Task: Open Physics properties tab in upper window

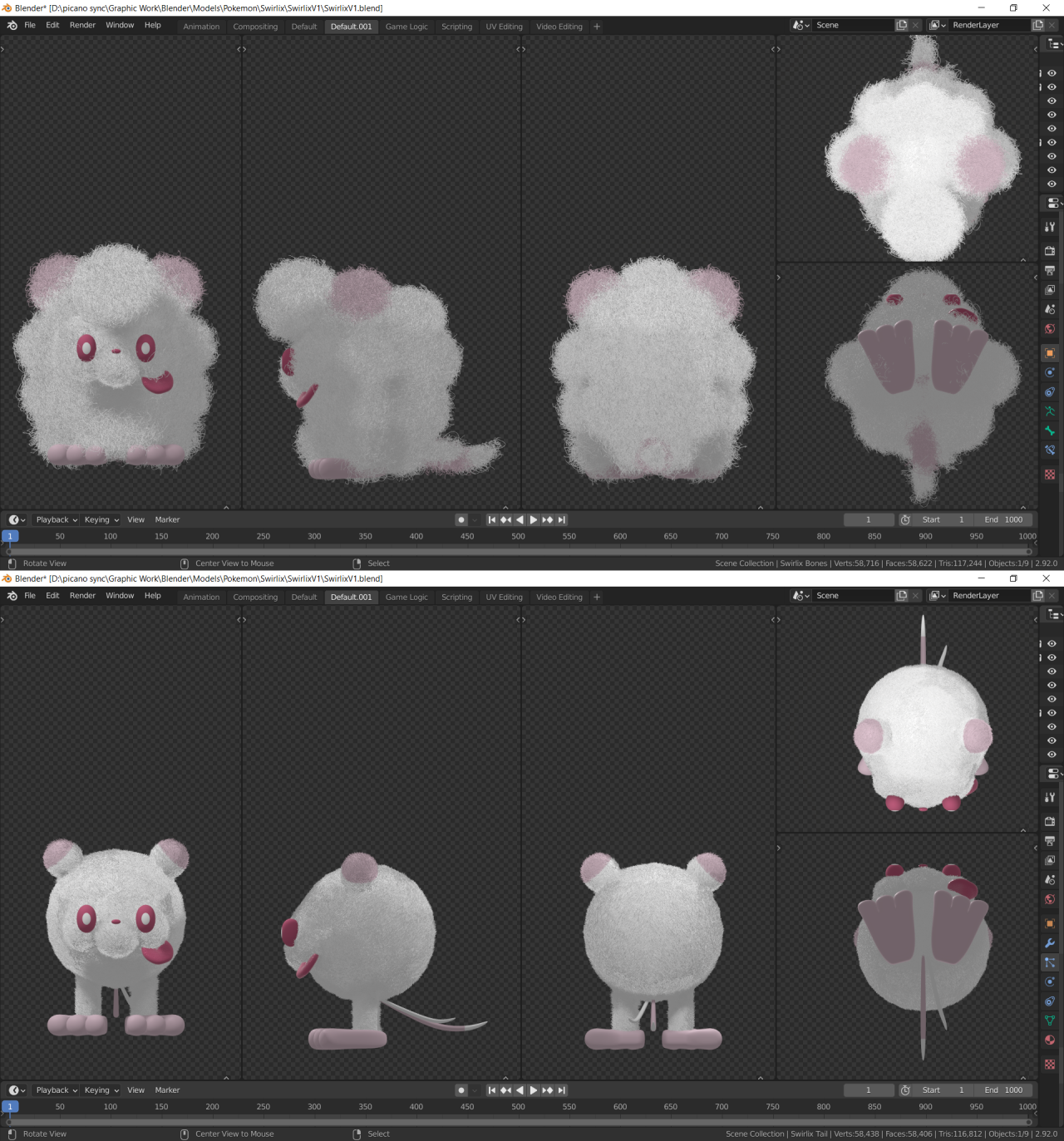Action: click(x=1050, y=372)
